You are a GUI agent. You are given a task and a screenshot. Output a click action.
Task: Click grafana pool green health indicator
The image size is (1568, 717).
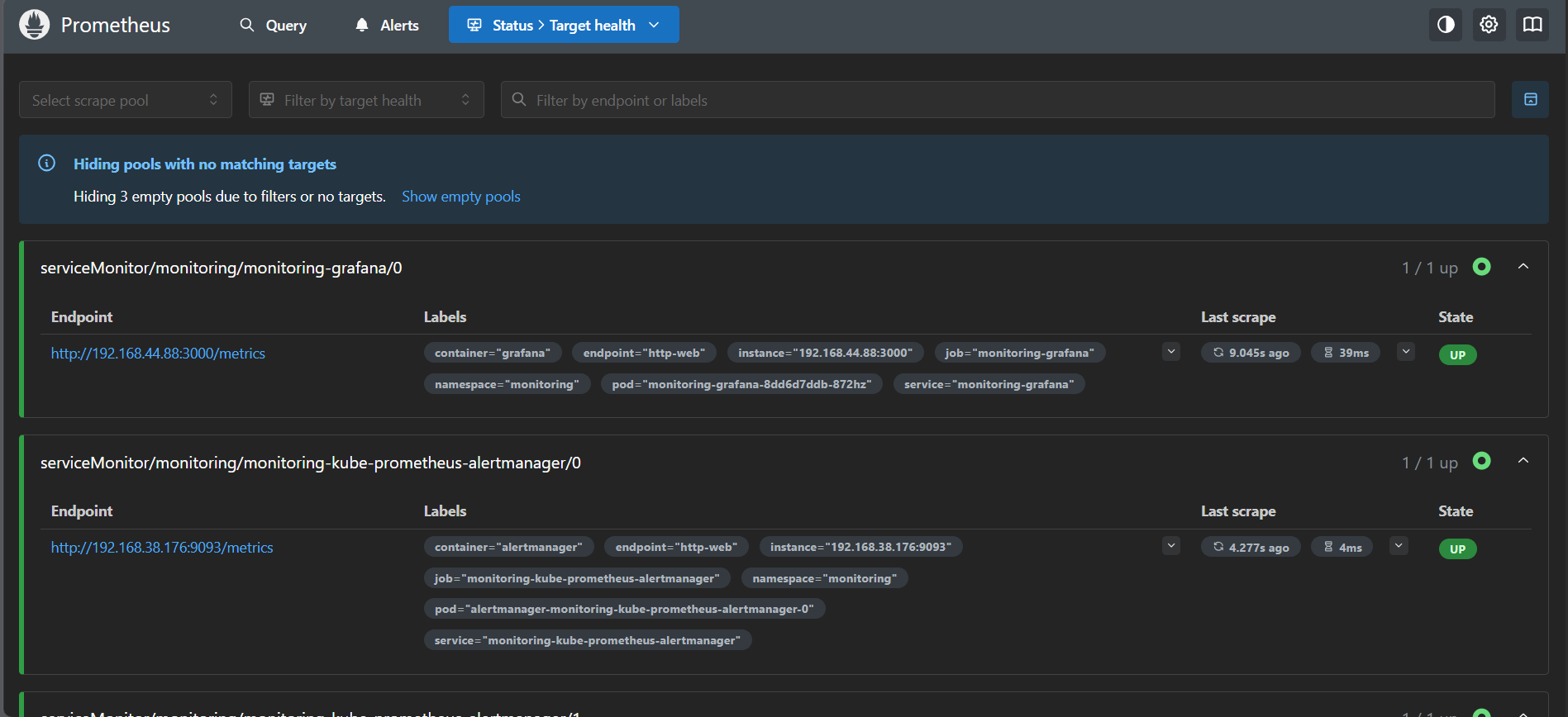click(1482, 267)
